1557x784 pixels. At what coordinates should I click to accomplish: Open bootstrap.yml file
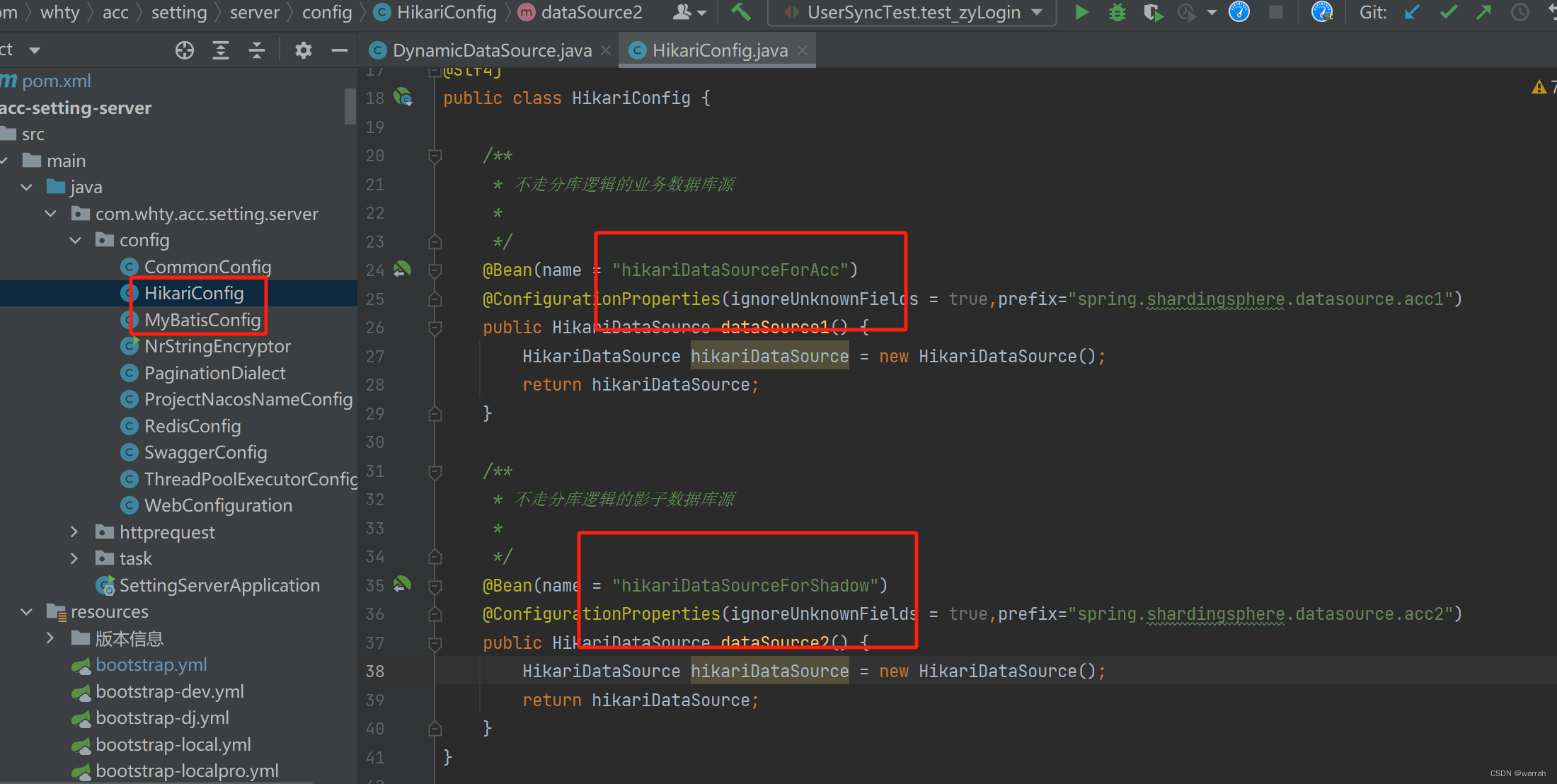pyautogui.click(x=140, y=665)
